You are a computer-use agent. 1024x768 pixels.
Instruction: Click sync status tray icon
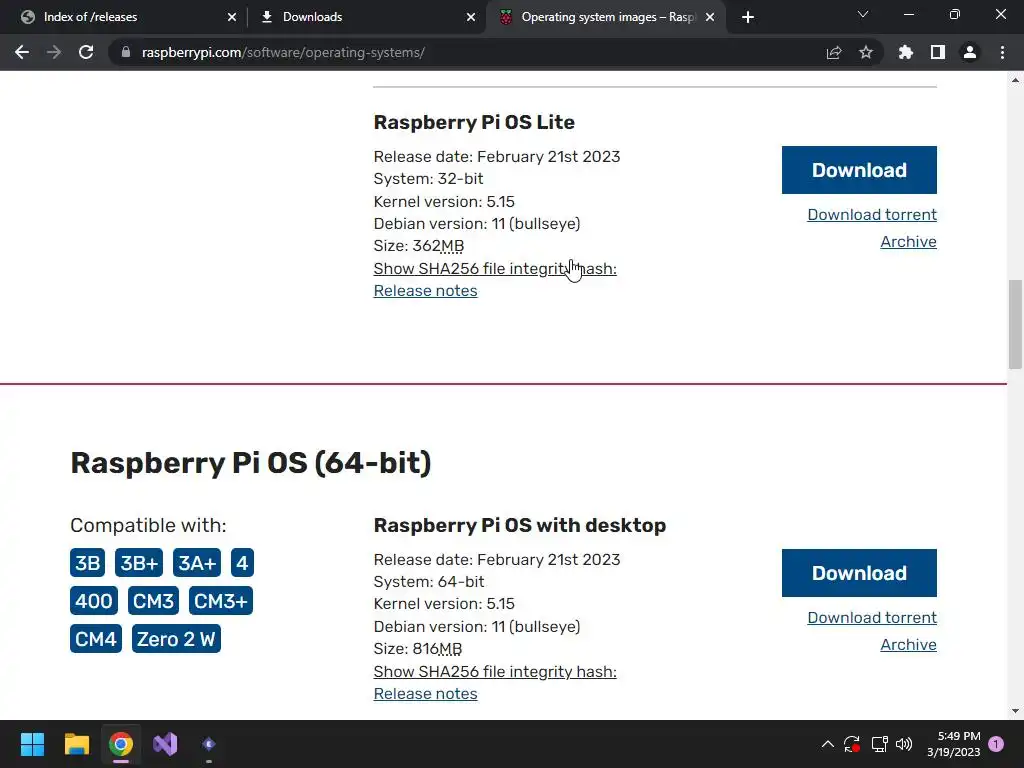click(852, 744)
